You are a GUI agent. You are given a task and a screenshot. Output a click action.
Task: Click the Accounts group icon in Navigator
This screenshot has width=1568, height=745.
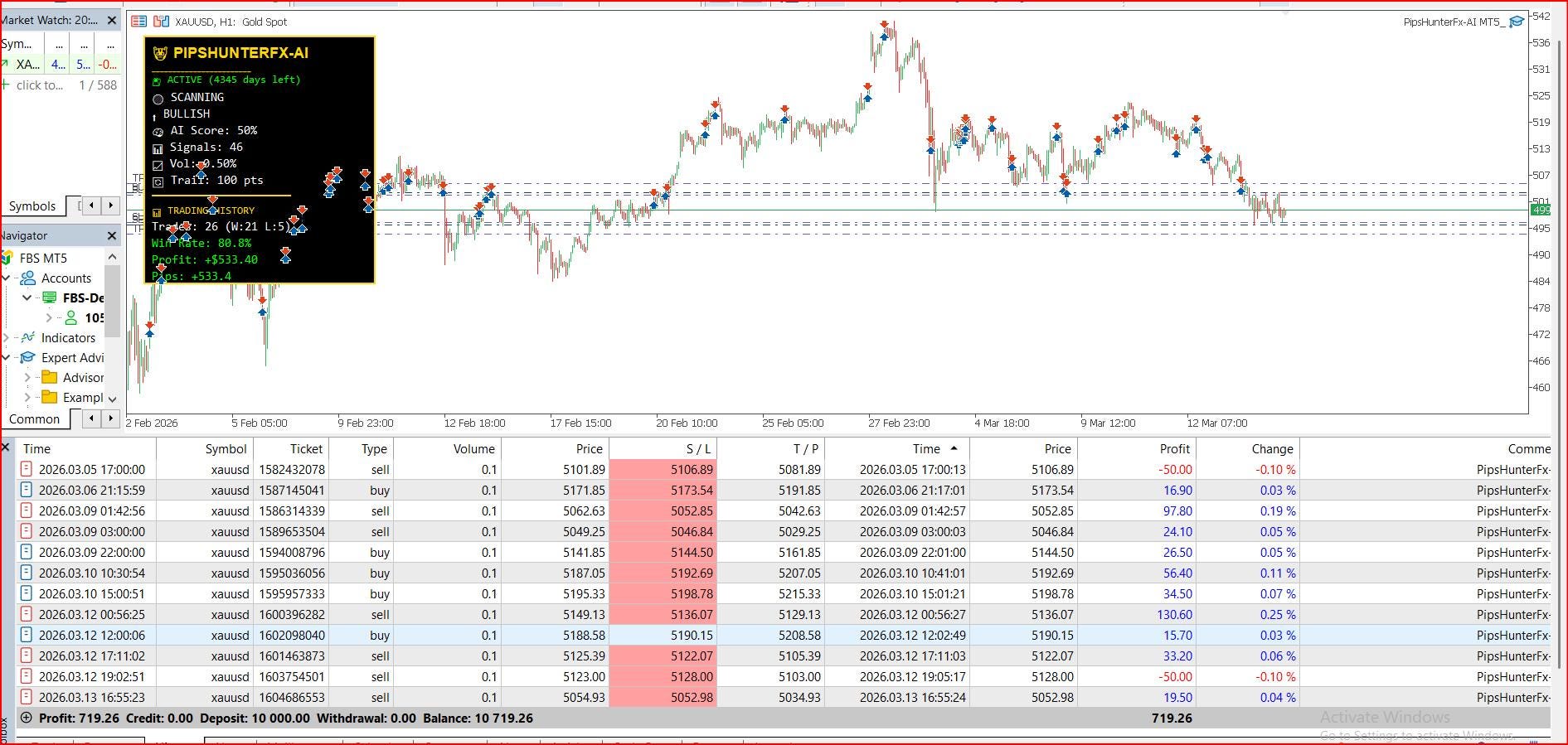tap(28, 278)
